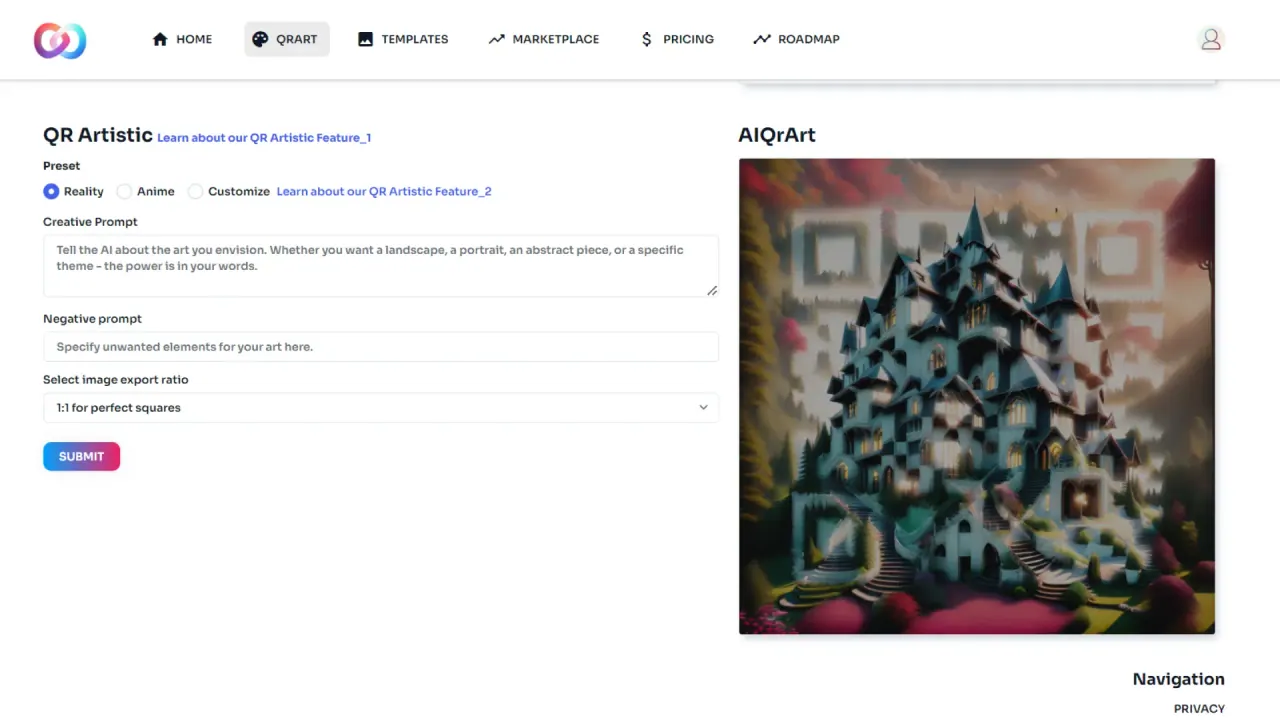
Task: Select the Anime preset
Action: click(124, 191)
